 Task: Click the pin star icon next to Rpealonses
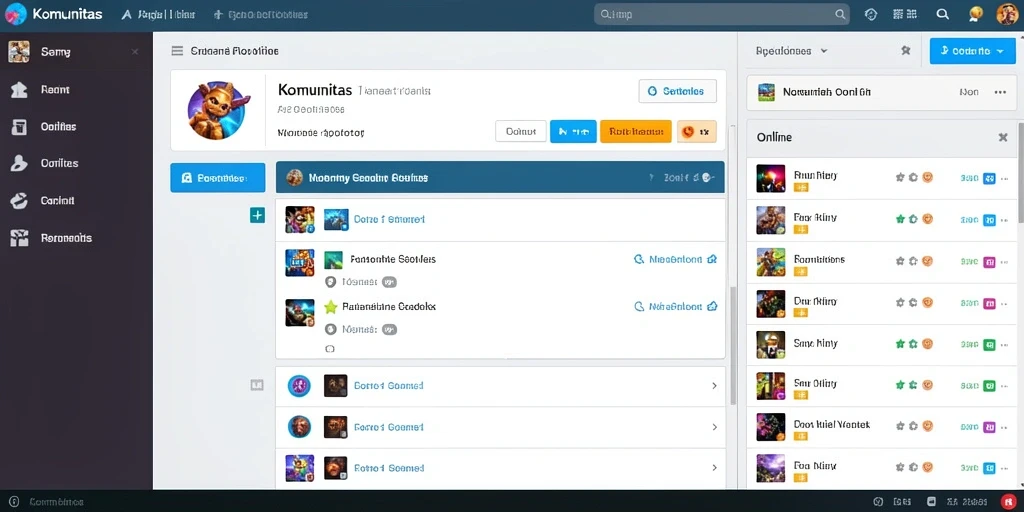[906, 50]
